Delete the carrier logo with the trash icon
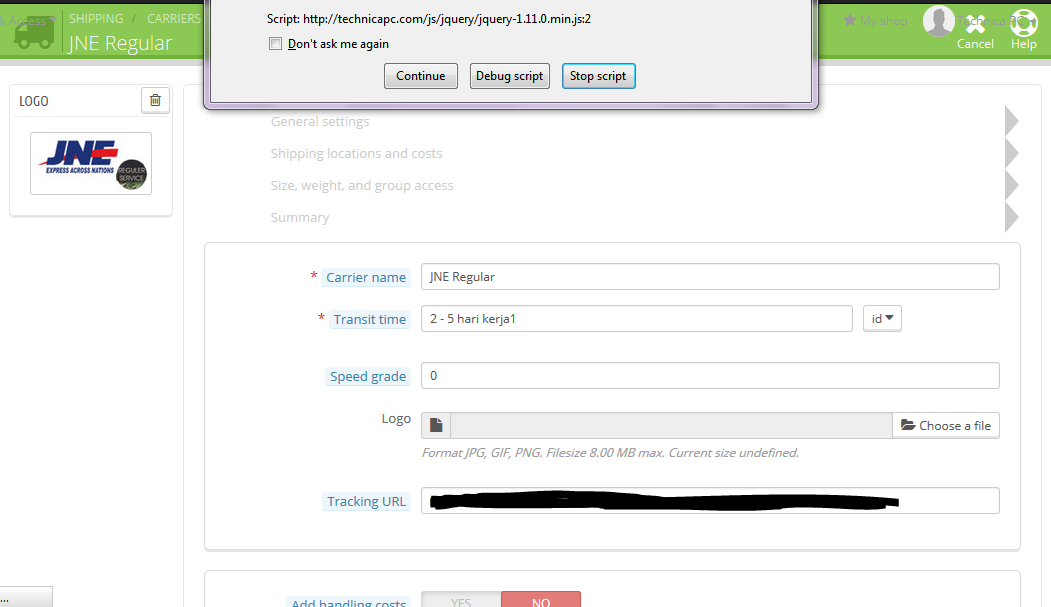Screen dimensions: 1051x607 (x=155, y=100)
